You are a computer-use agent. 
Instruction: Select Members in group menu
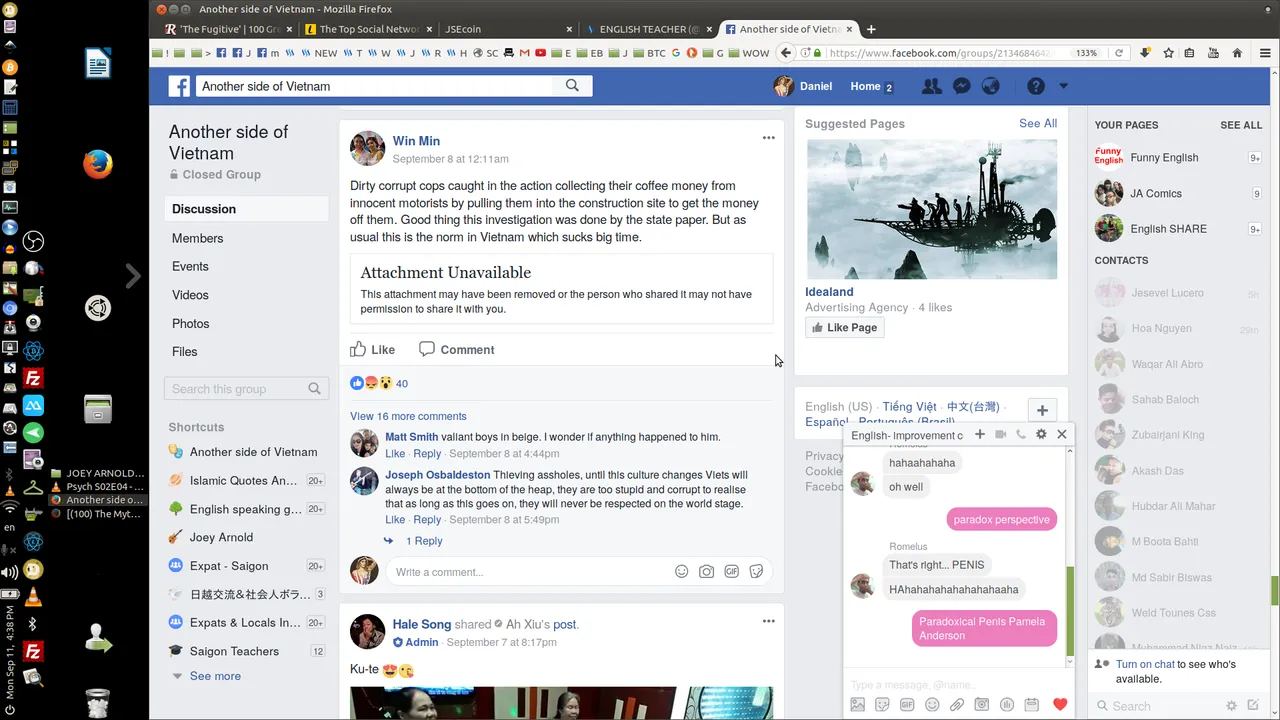tap(197, 238)
